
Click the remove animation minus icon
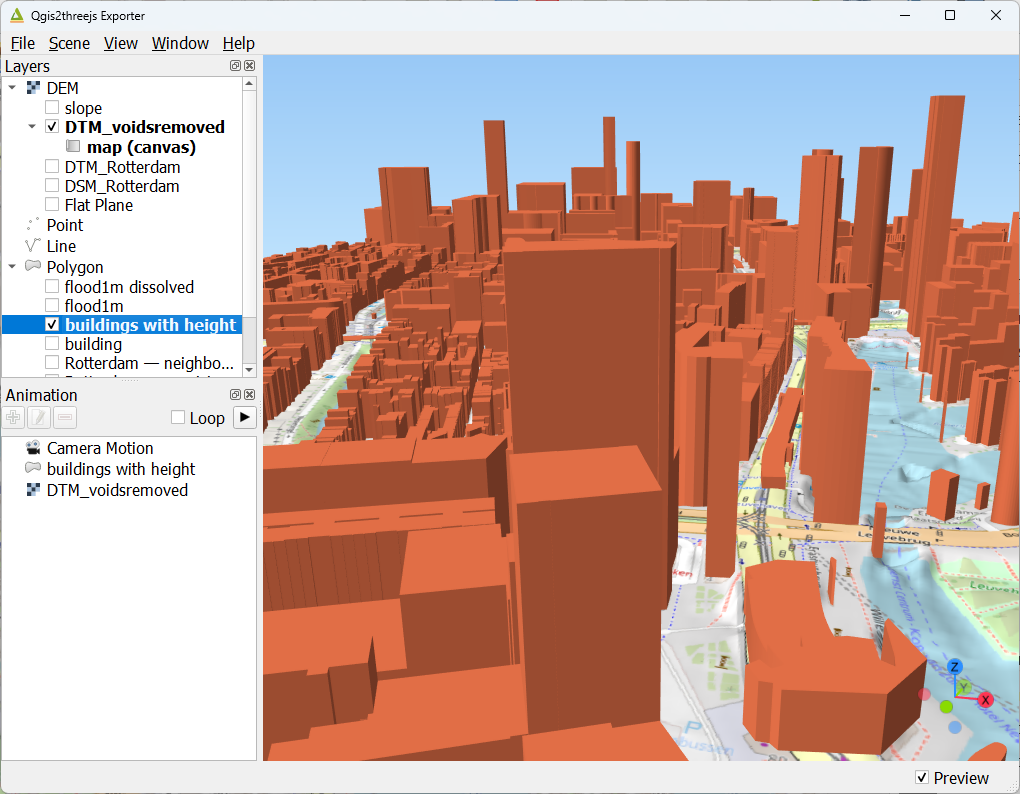[63, 417]
